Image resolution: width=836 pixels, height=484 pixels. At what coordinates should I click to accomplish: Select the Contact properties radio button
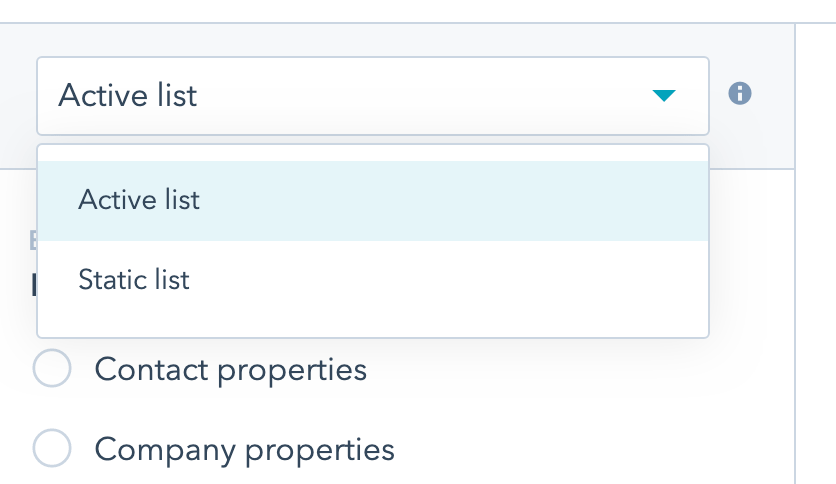pyautogui.click(x=52, y=369)
